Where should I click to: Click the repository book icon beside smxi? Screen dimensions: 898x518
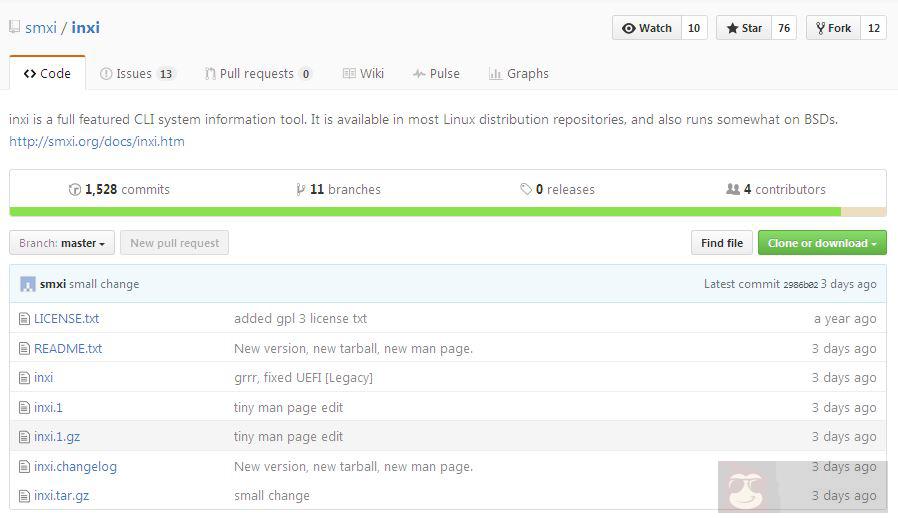coord(14,27)
